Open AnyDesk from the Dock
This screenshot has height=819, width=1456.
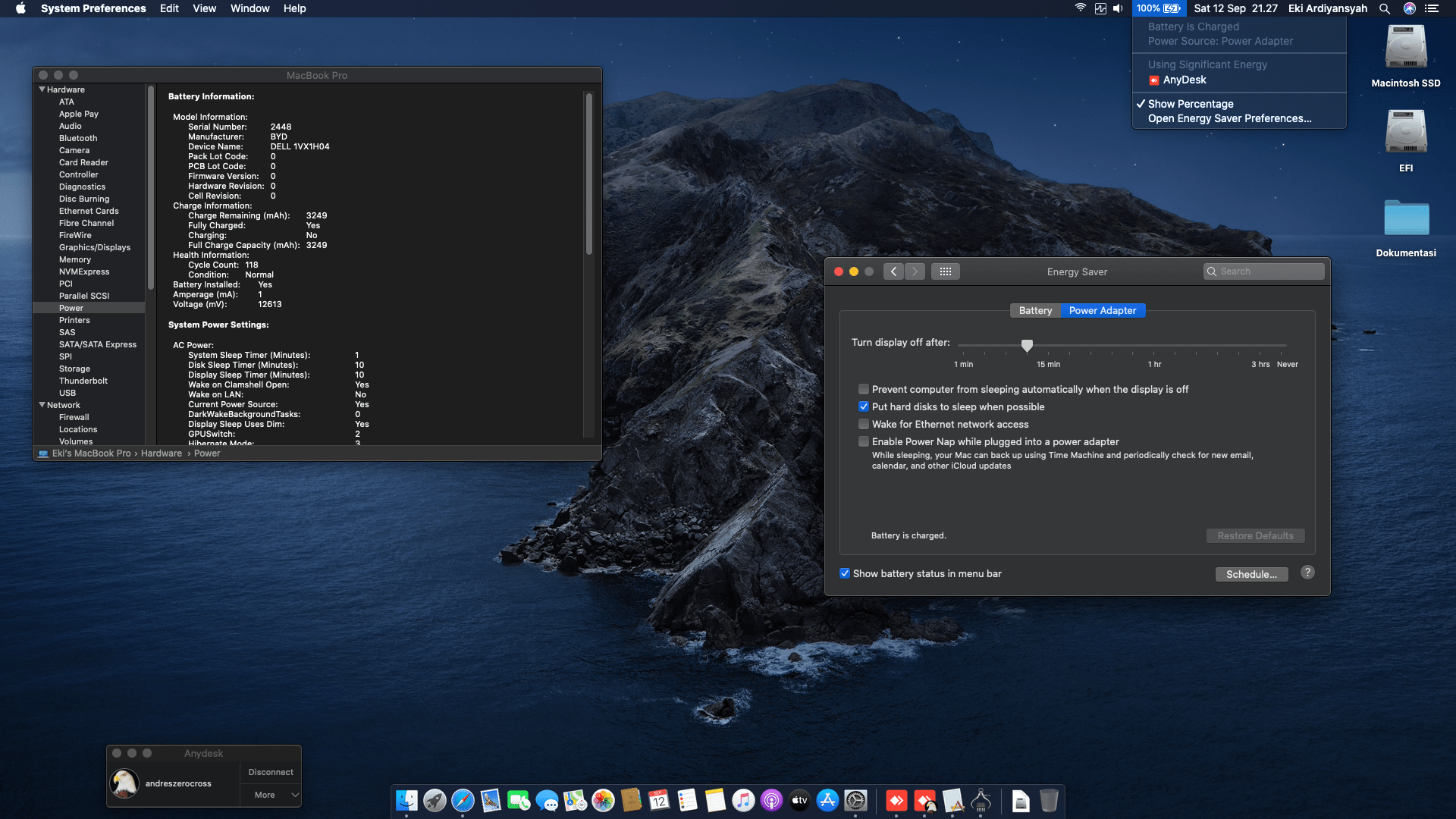[897, 802]
